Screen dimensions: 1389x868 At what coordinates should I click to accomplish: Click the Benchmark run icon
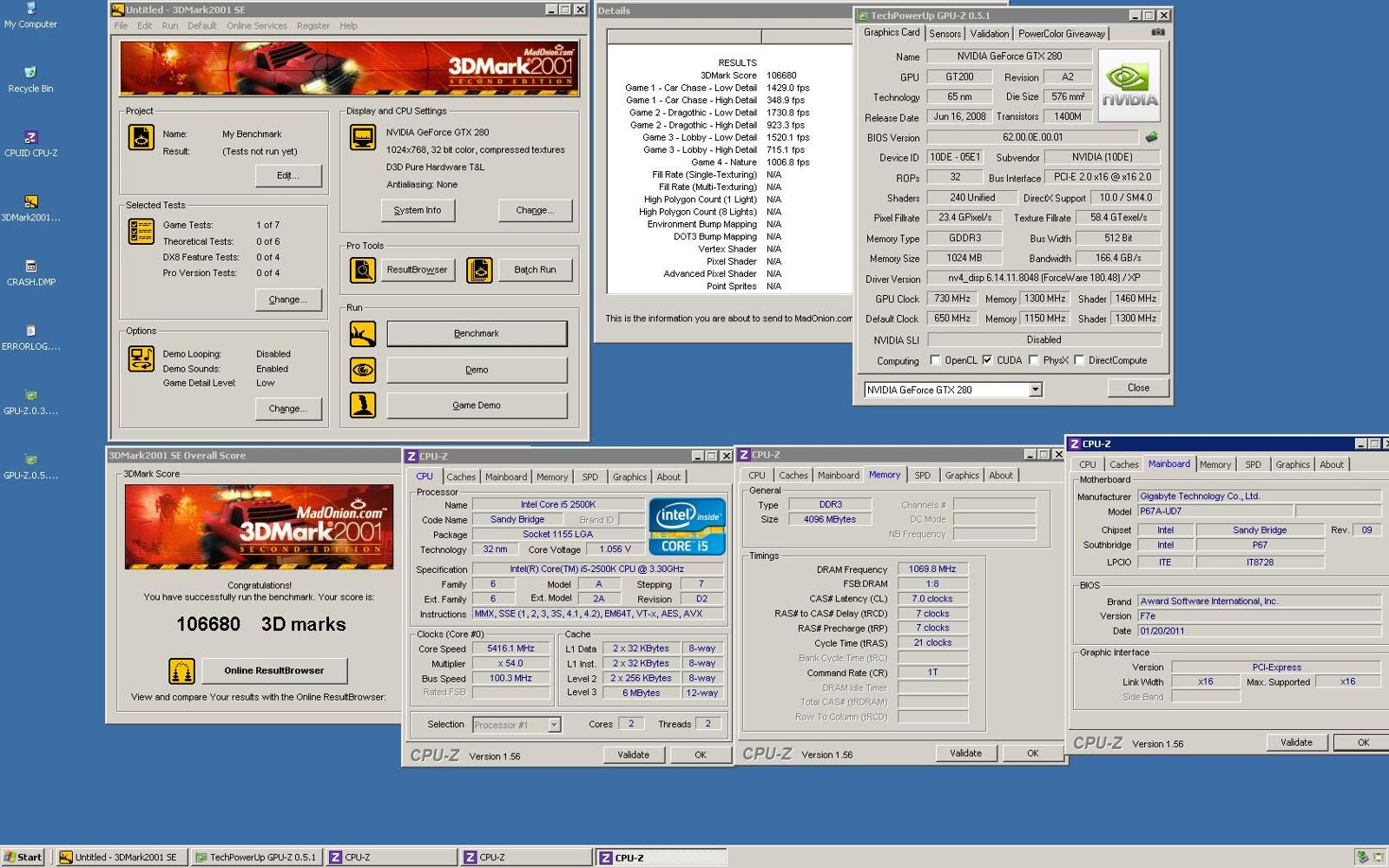click(362, 333)
